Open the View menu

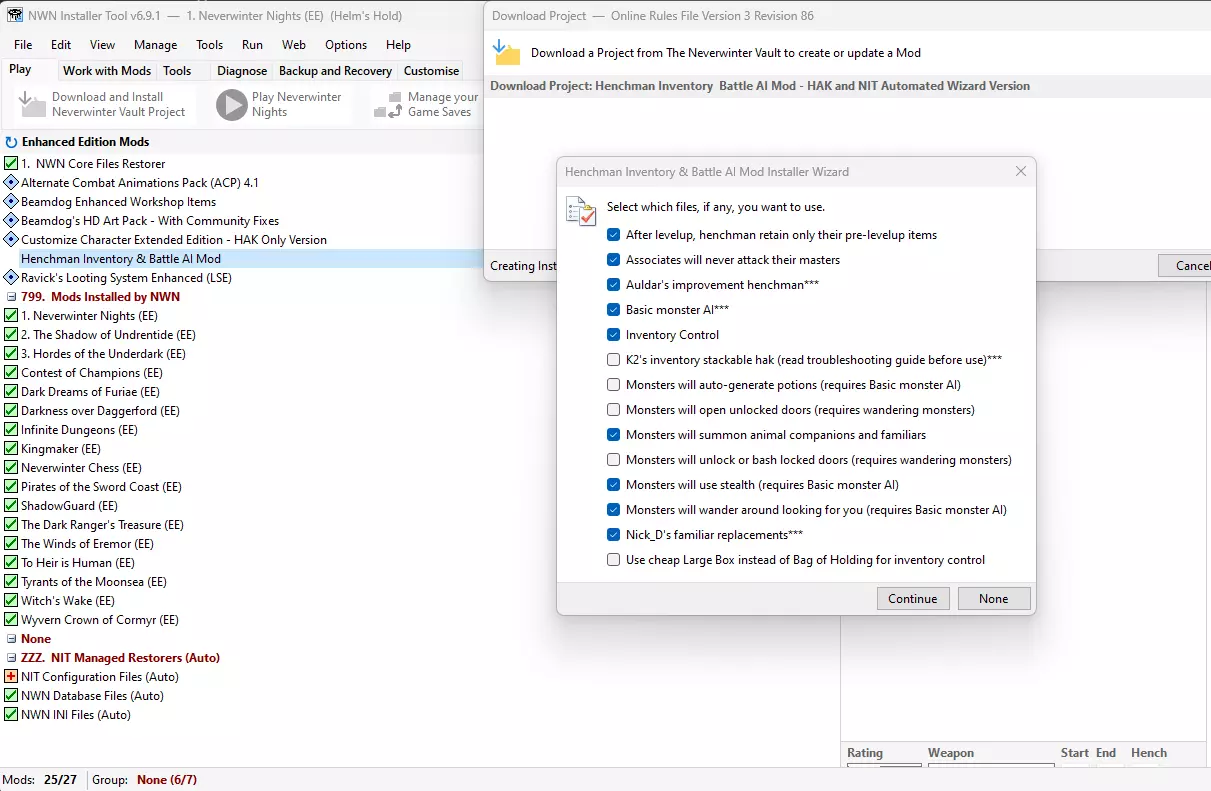click(102, 45)
